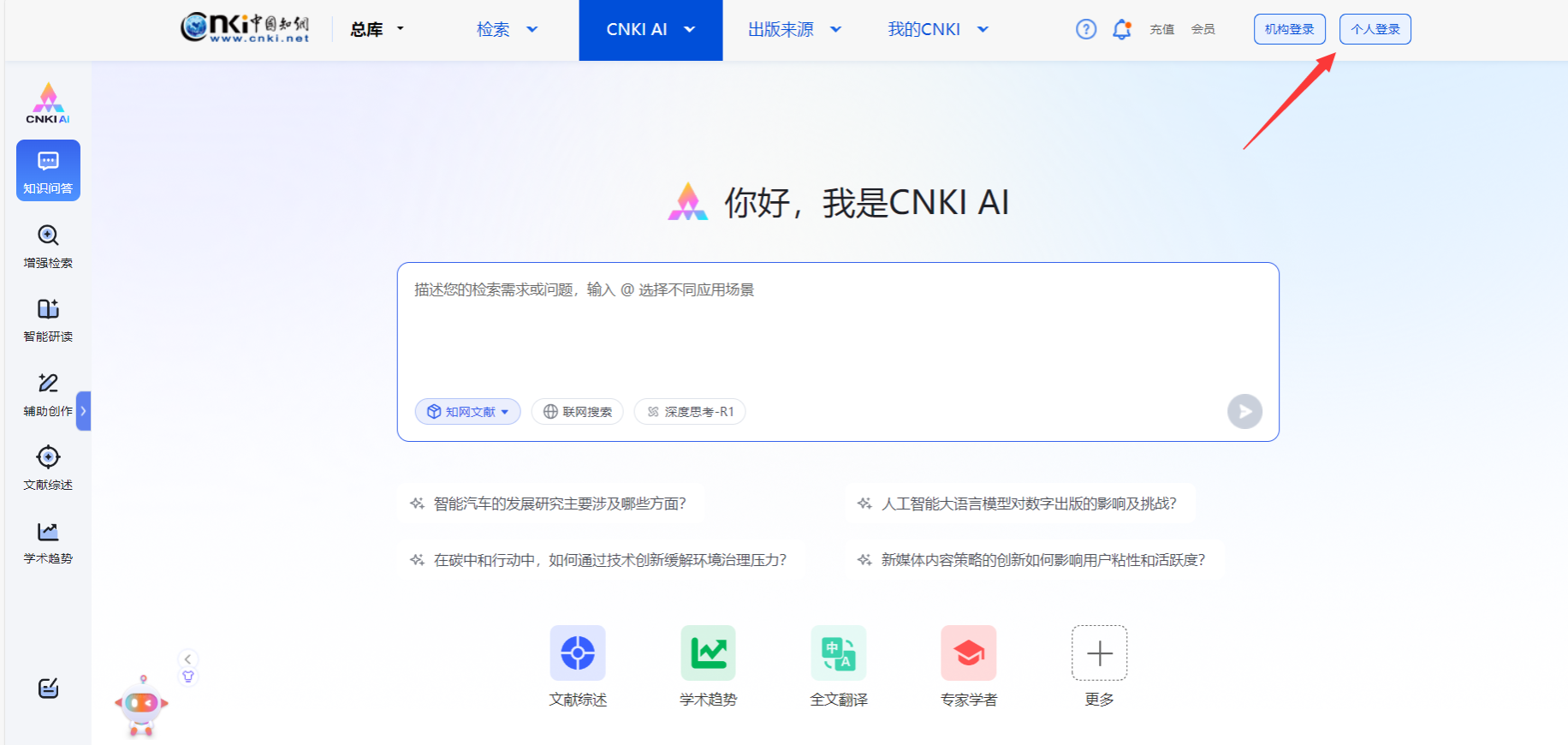Click the send arrow button
Image resolution: width=1568 pixels, height=745 pixels.
coord(1244,412)
